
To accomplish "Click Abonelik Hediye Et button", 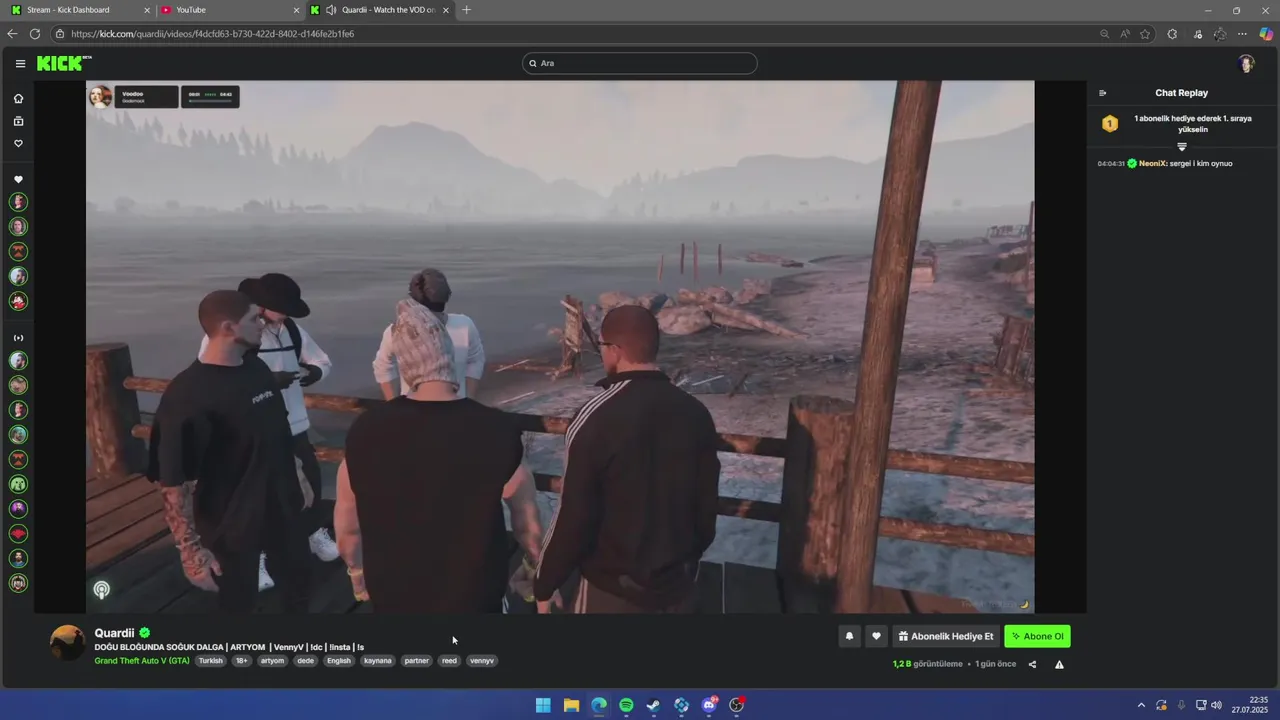I will (x=946, y=636).
